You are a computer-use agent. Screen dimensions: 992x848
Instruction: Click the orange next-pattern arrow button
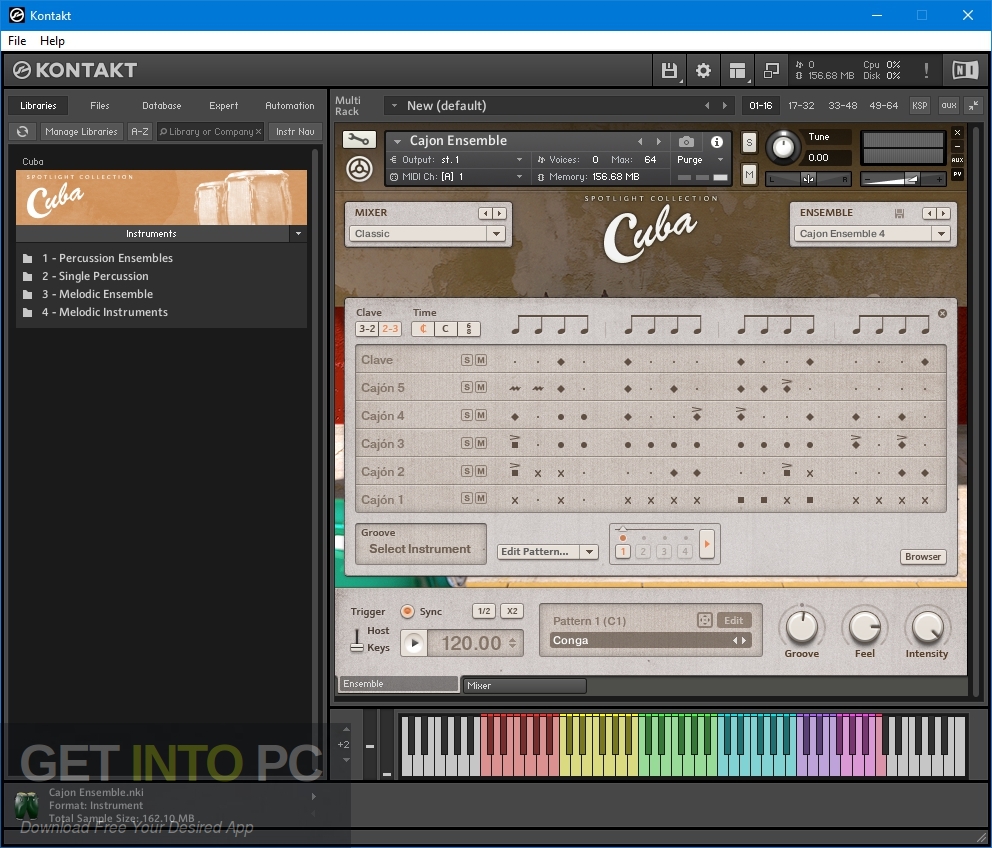point(707,544)
